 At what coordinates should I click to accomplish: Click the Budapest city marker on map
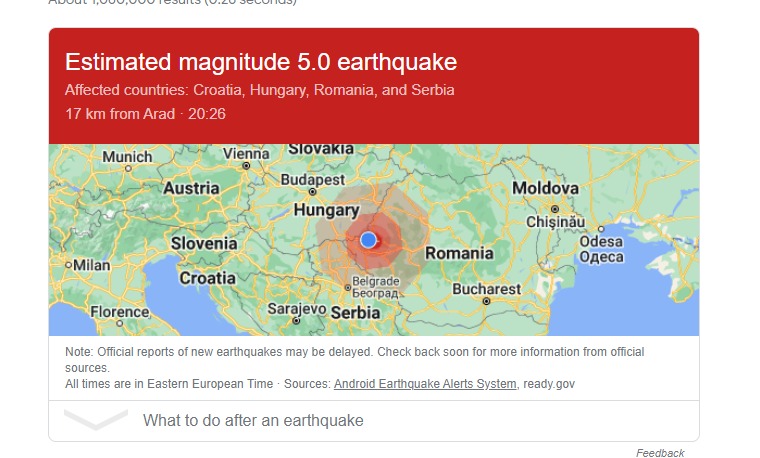click(x=313, y=192)
